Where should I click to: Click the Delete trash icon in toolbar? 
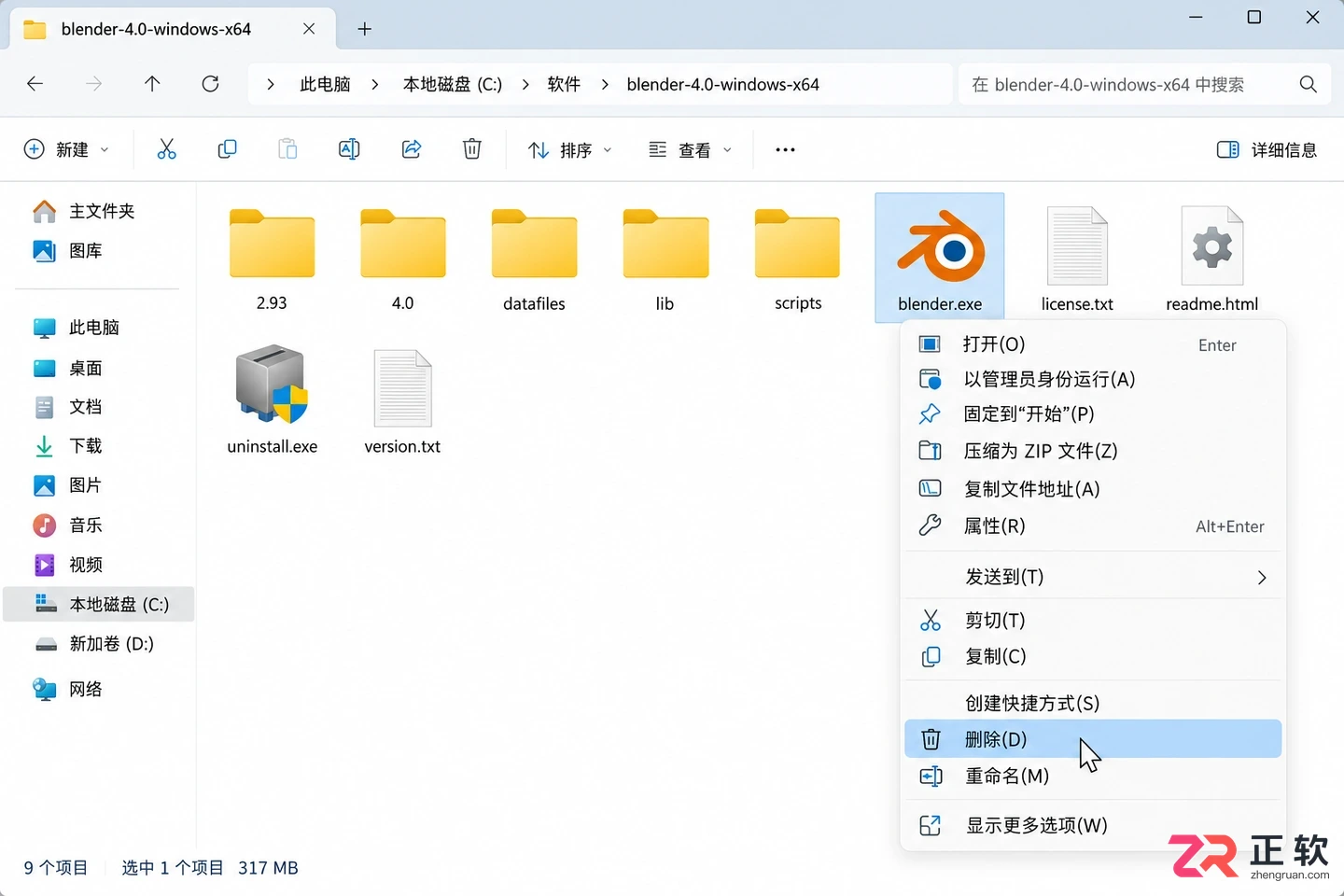pos(472,149)
